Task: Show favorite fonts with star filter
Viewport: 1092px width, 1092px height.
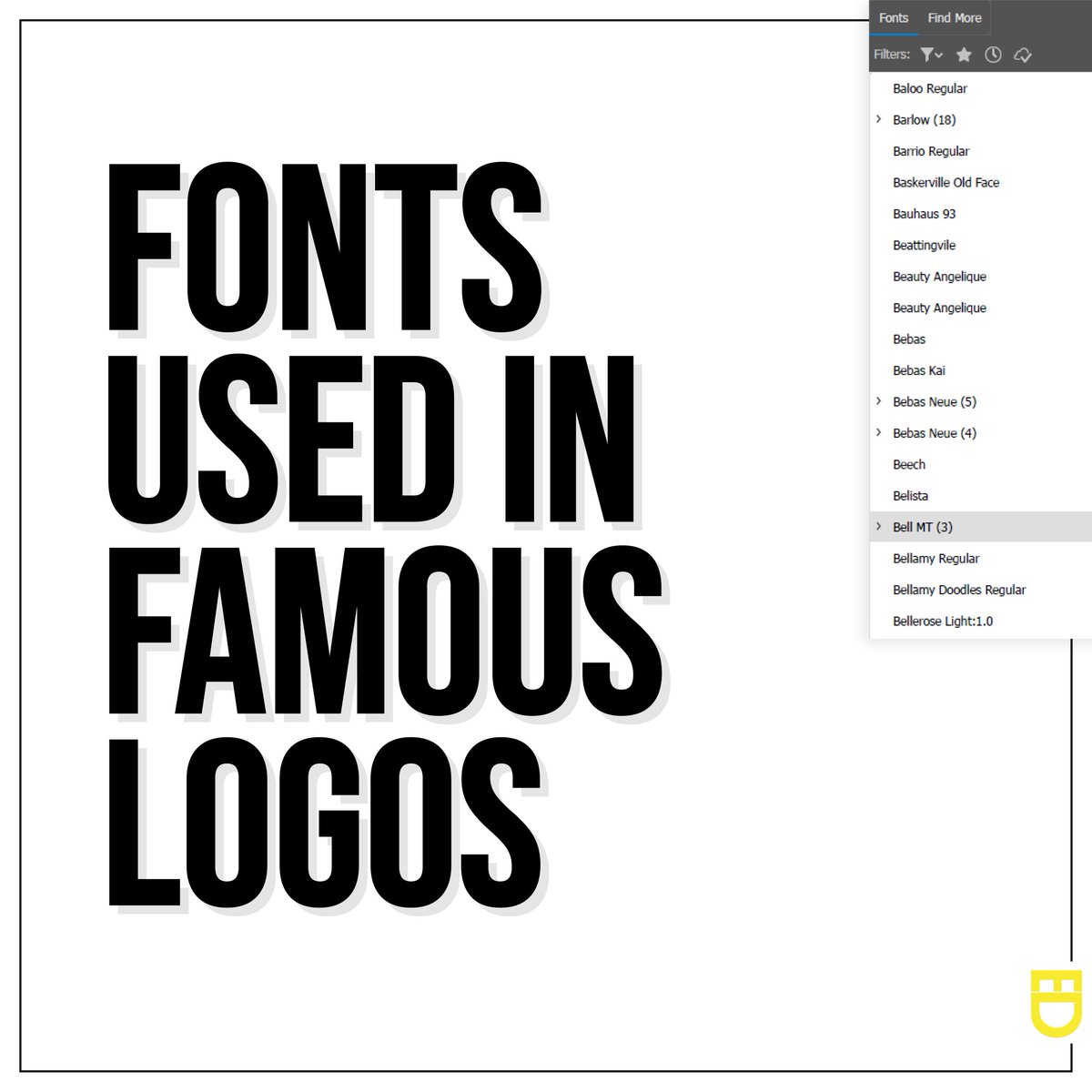Action: coord(964,55)
